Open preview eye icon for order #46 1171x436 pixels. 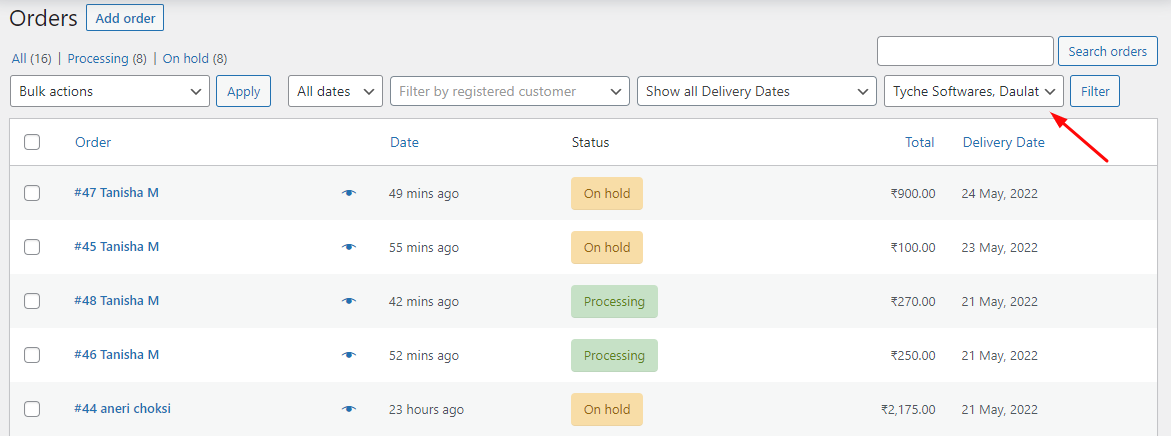coord(348,355)
